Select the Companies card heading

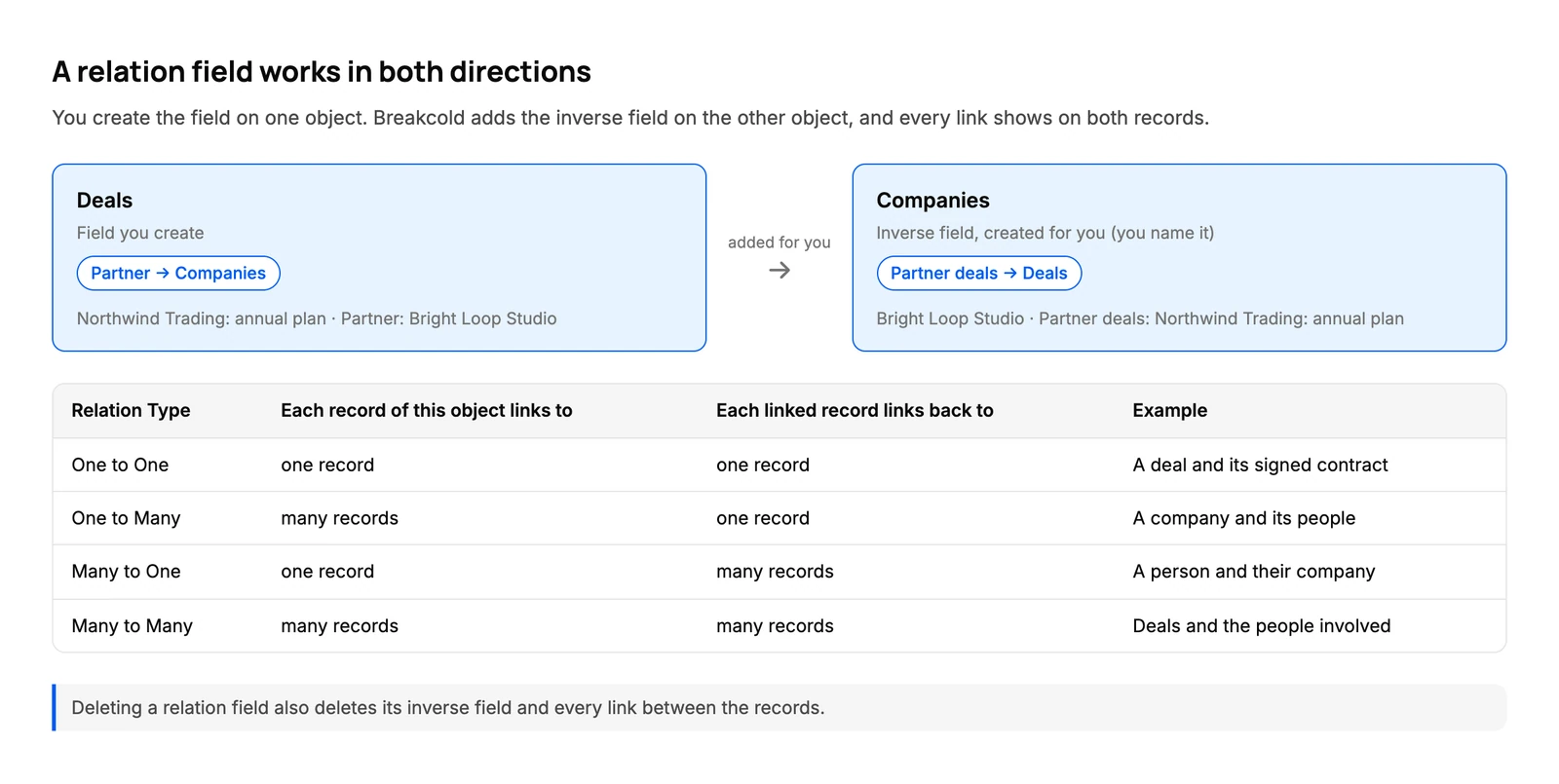932,201
